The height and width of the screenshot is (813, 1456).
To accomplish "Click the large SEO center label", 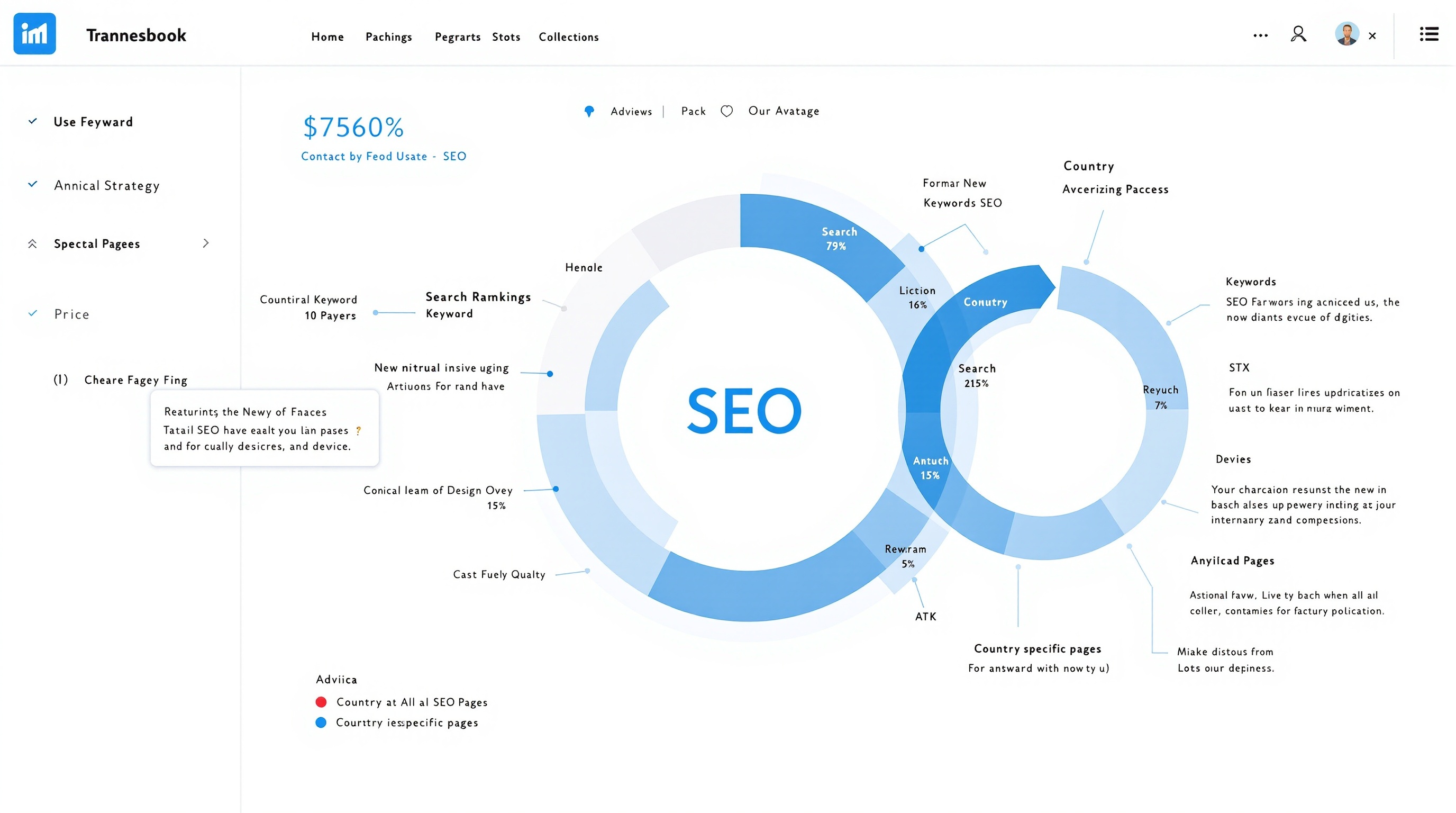I will coord(744,410).
